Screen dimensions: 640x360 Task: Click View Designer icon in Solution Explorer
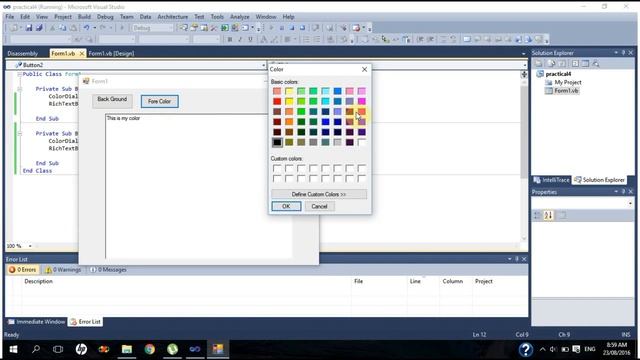click(x=585, y=63)
